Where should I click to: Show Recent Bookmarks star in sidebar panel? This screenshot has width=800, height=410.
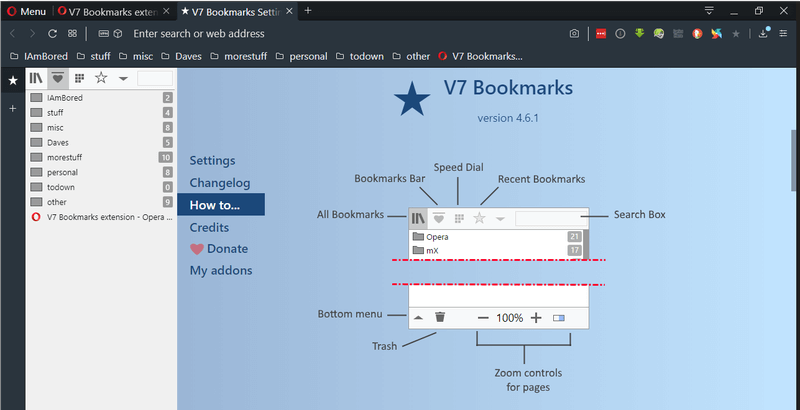(x=101, y=78)
